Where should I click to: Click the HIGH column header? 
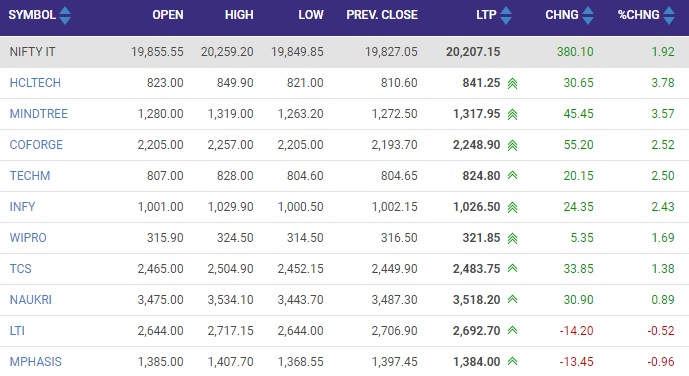239,15
